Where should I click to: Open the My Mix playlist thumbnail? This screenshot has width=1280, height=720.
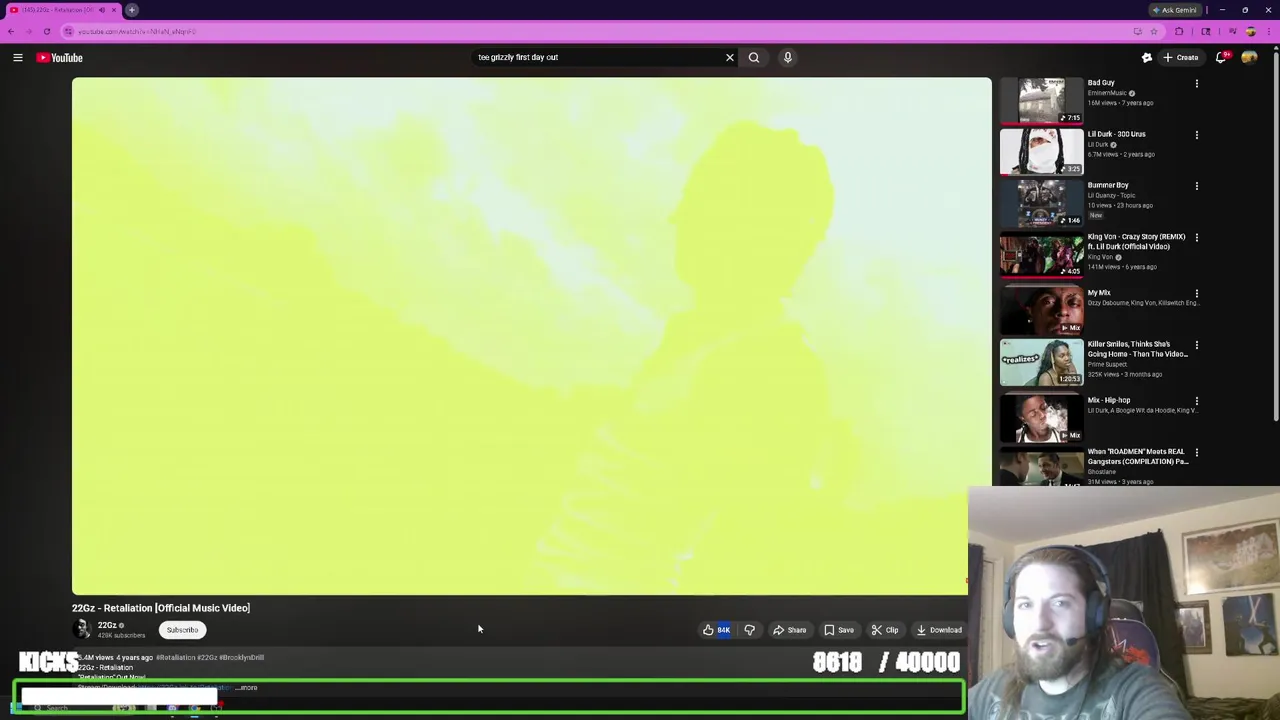tap(1041, 310)
